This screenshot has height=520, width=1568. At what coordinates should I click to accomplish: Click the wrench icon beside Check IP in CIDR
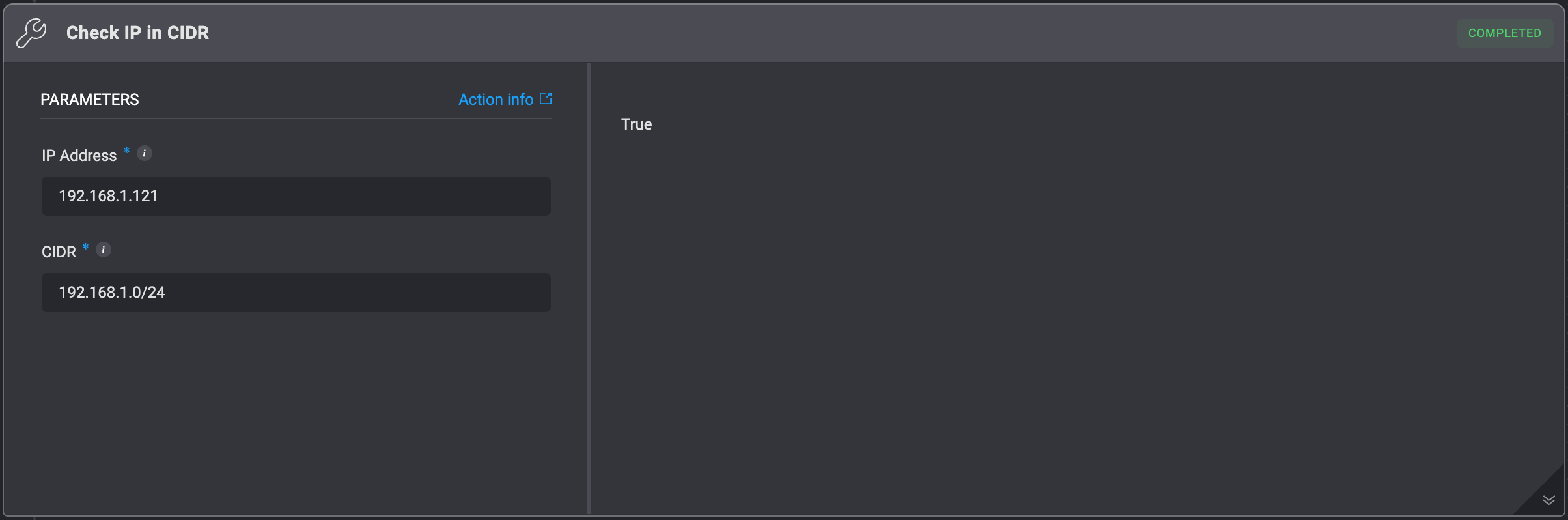point(31,33)
